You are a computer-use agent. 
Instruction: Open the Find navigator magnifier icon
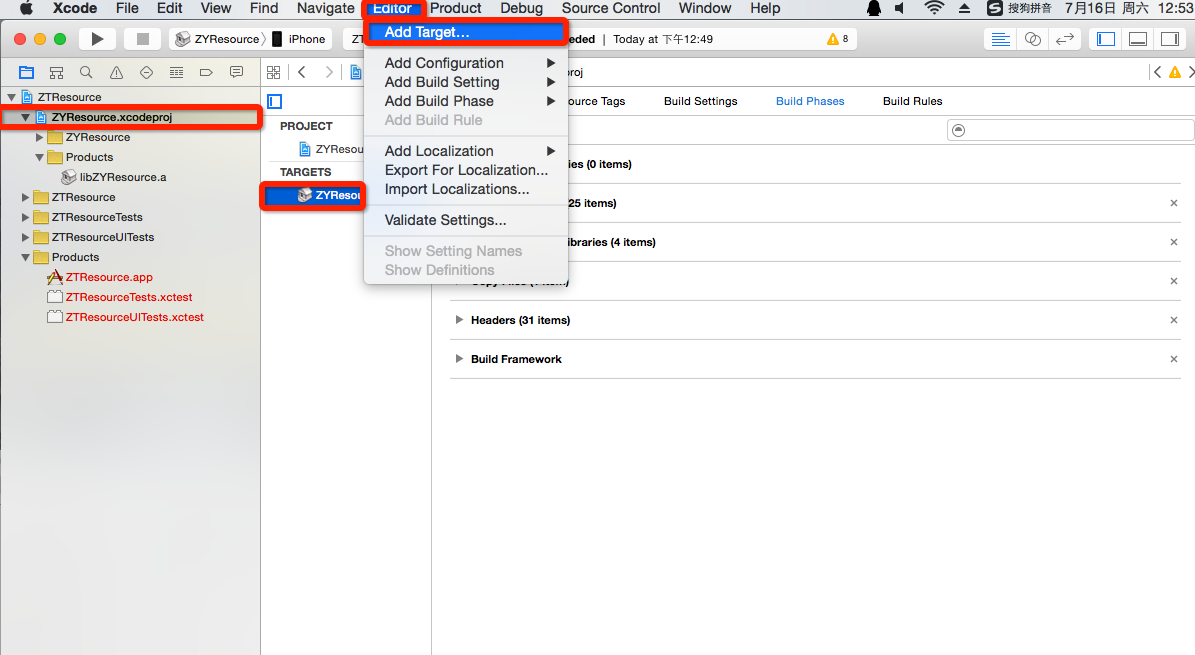click(x=86, y=72)
